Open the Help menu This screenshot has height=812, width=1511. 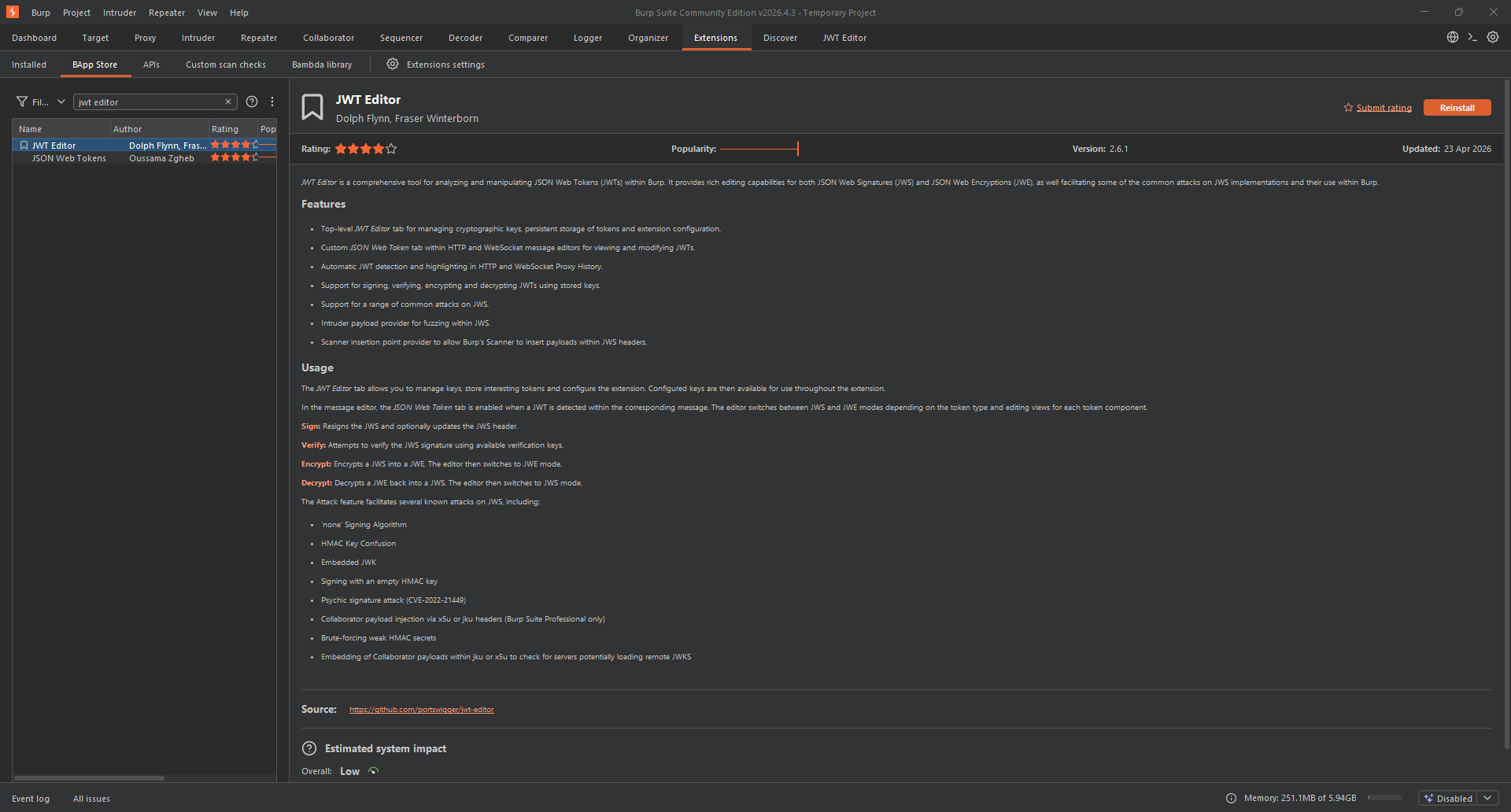click(239, 13)
